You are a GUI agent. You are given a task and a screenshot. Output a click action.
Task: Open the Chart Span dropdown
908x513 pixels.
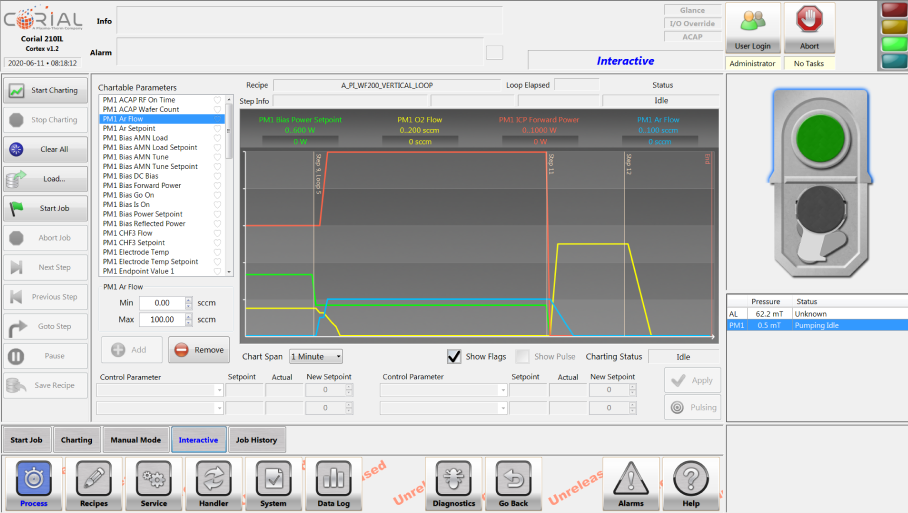pos(316,356)
